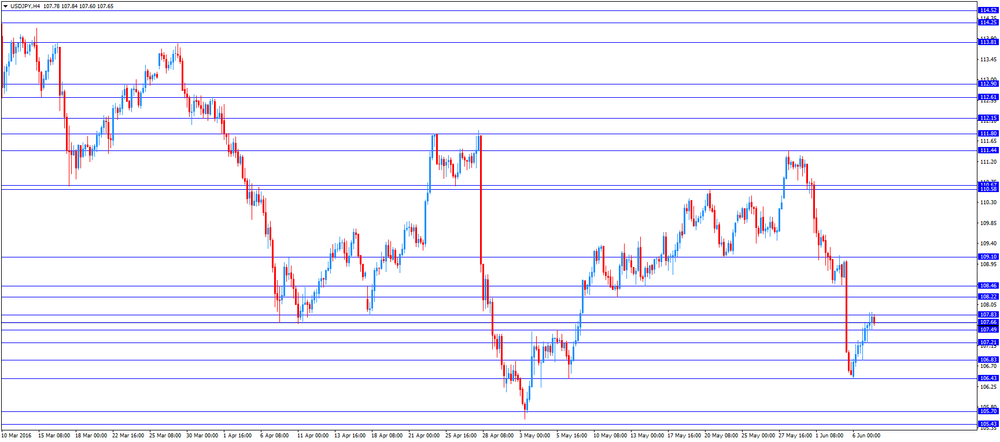Select the 112.15 price level label
Screen dimensions: 1000x442
tap(988, 118)
